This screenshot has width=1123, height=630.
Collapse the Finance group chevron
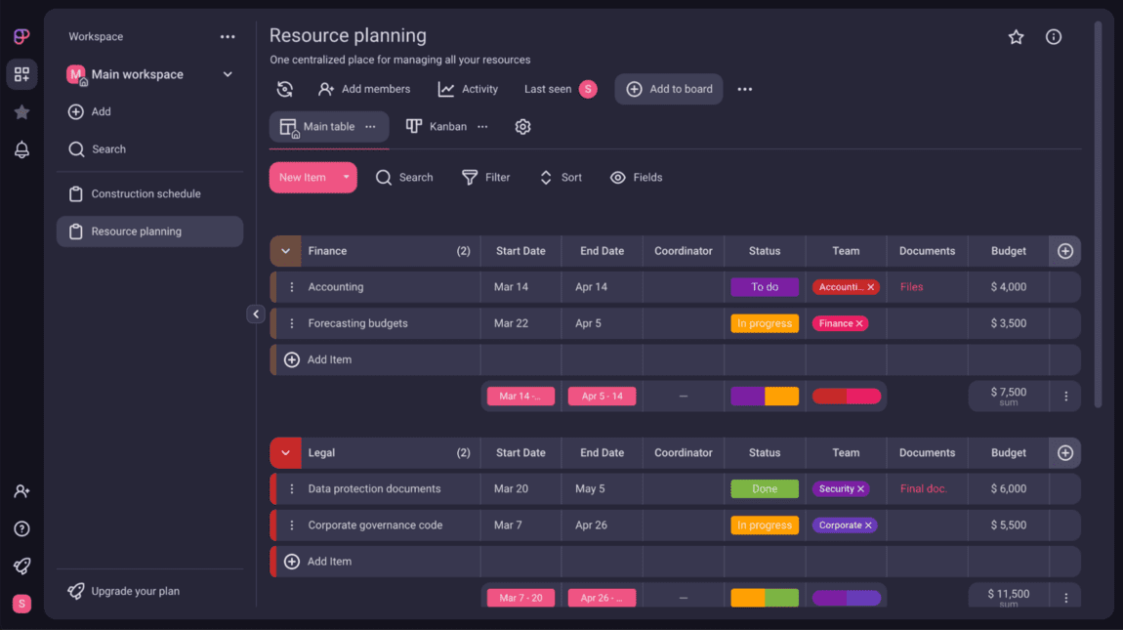click(285, 251)
